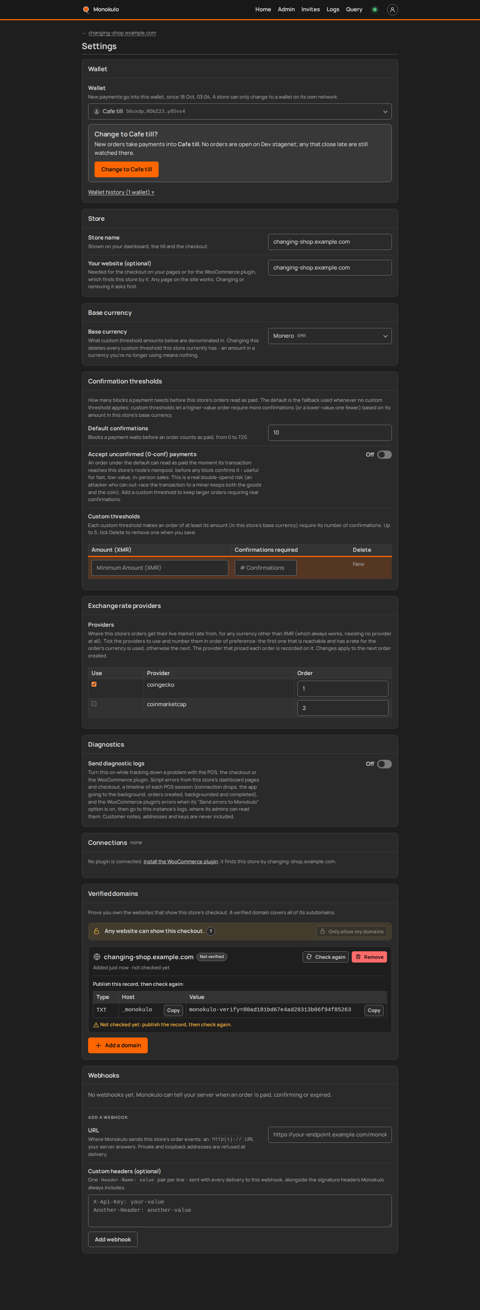Screen dimensions: 480x1310
Task: Click the unlocked padlock icon in checkout banner
Action: click(x=97, y=931)
